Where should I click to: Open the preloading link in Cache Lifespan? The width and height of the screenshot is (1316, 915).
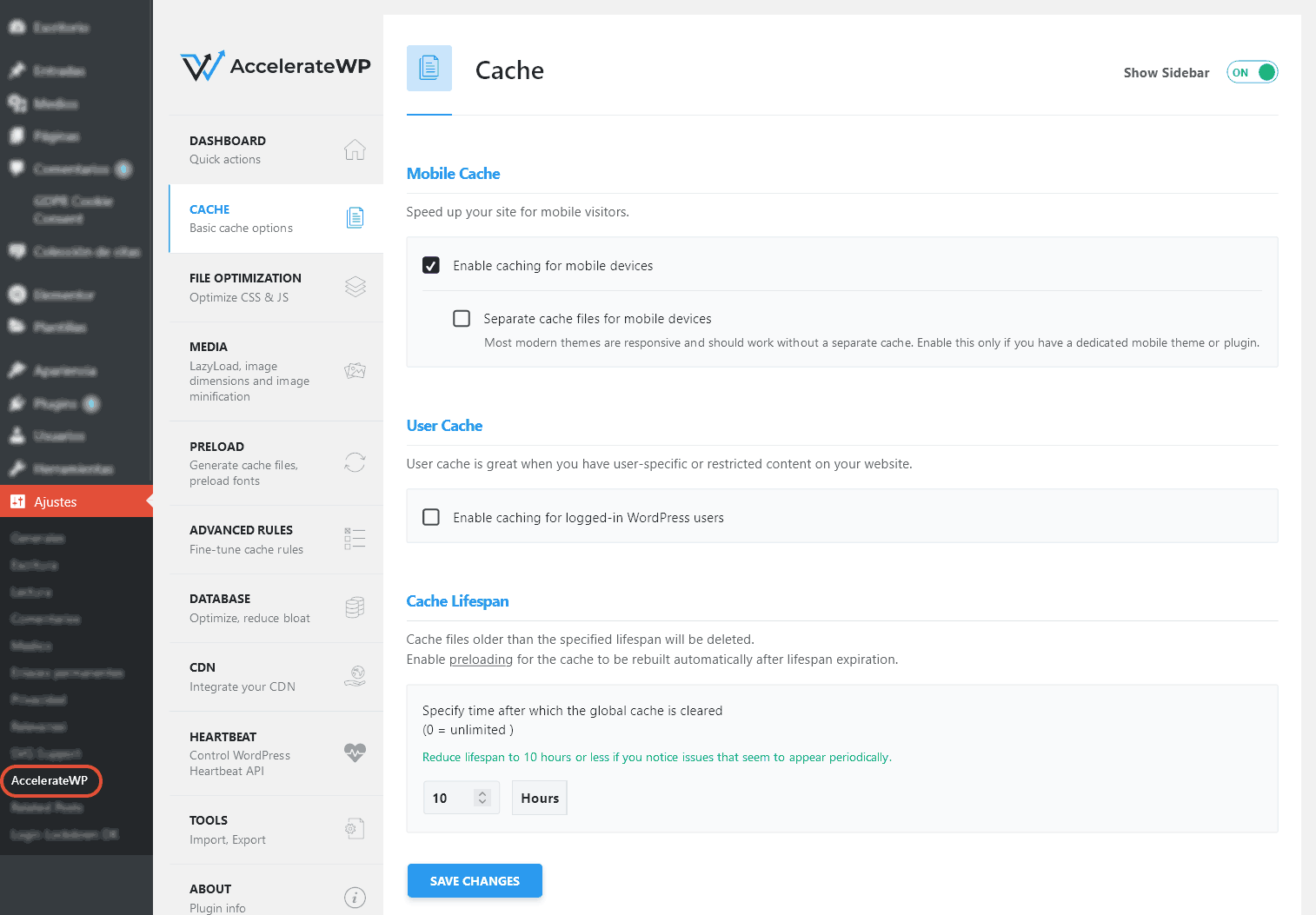pyautogui.click(x=481, y=659)
